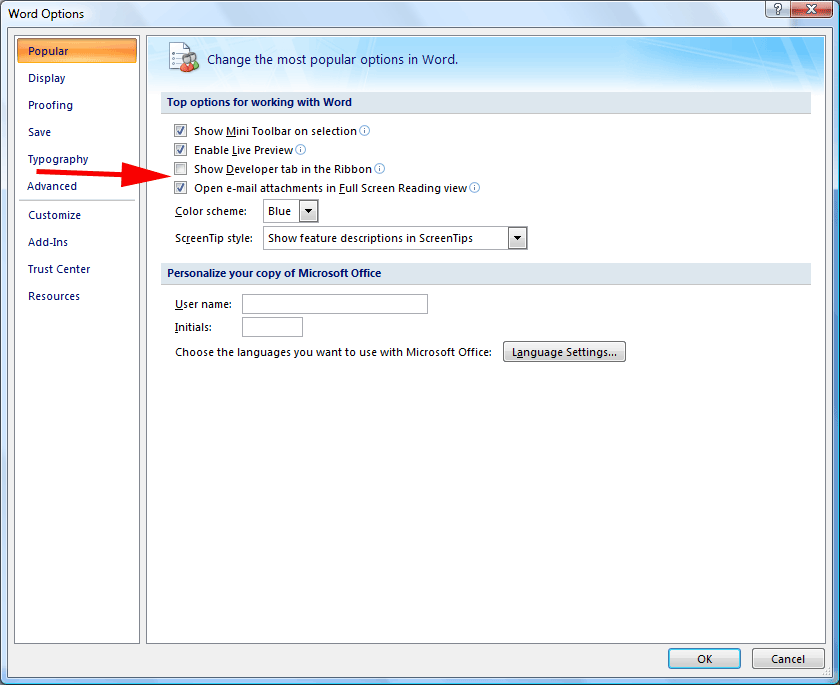Viewport: 840px width, 685px height.
Task: Open the Proofing options
Action: tap(50, 105)
